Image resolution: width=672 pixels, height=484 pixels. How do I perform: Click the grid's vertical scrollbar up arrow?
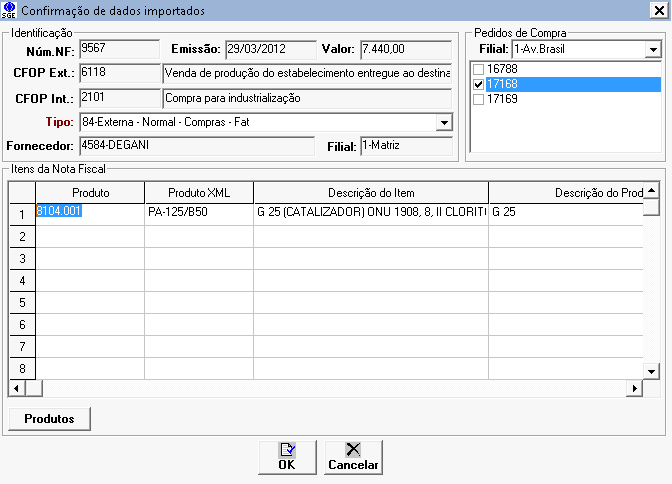651,190
